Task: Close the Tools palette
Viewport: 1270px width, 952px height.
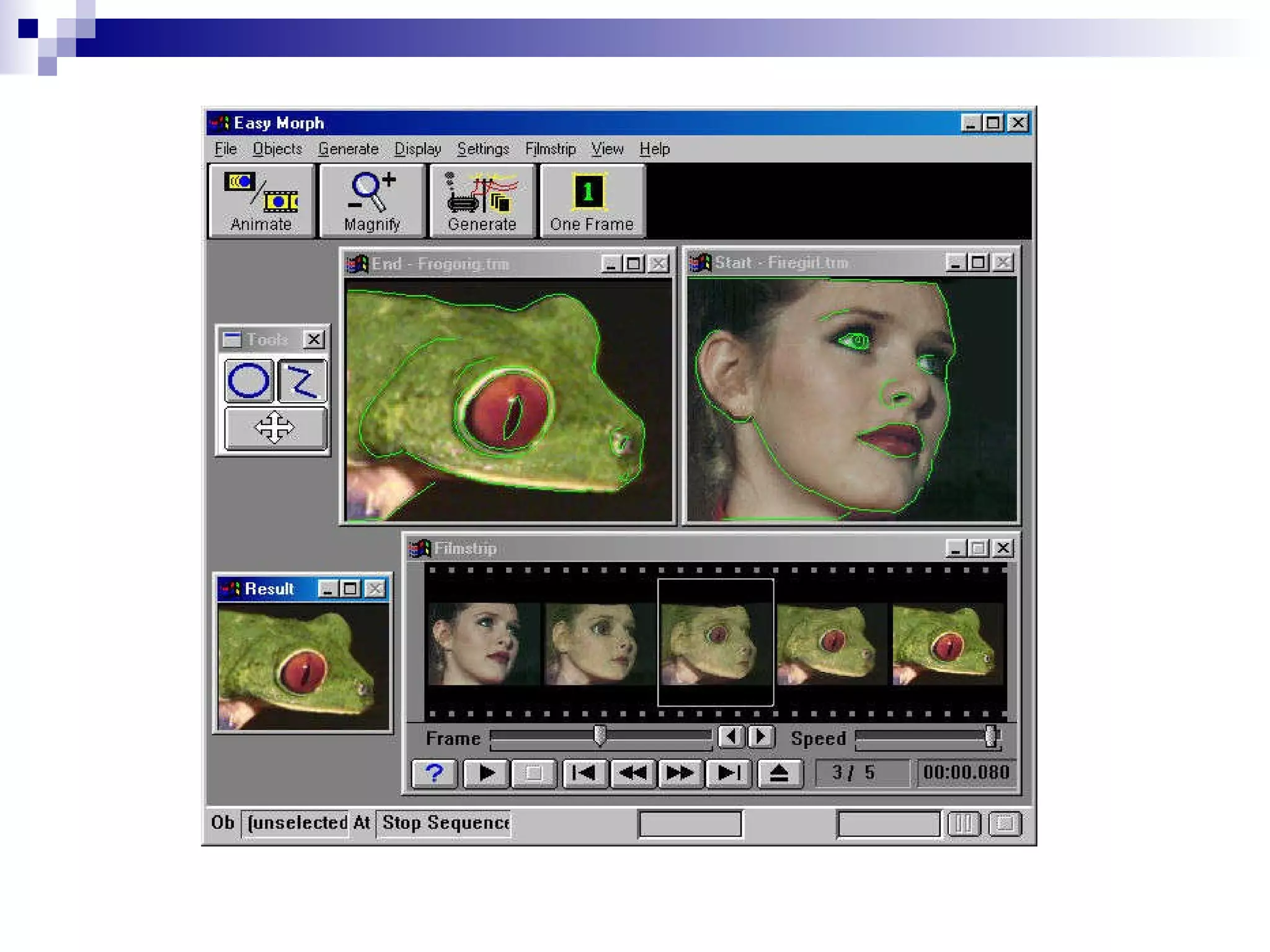Action: click(x=314, y=339)
